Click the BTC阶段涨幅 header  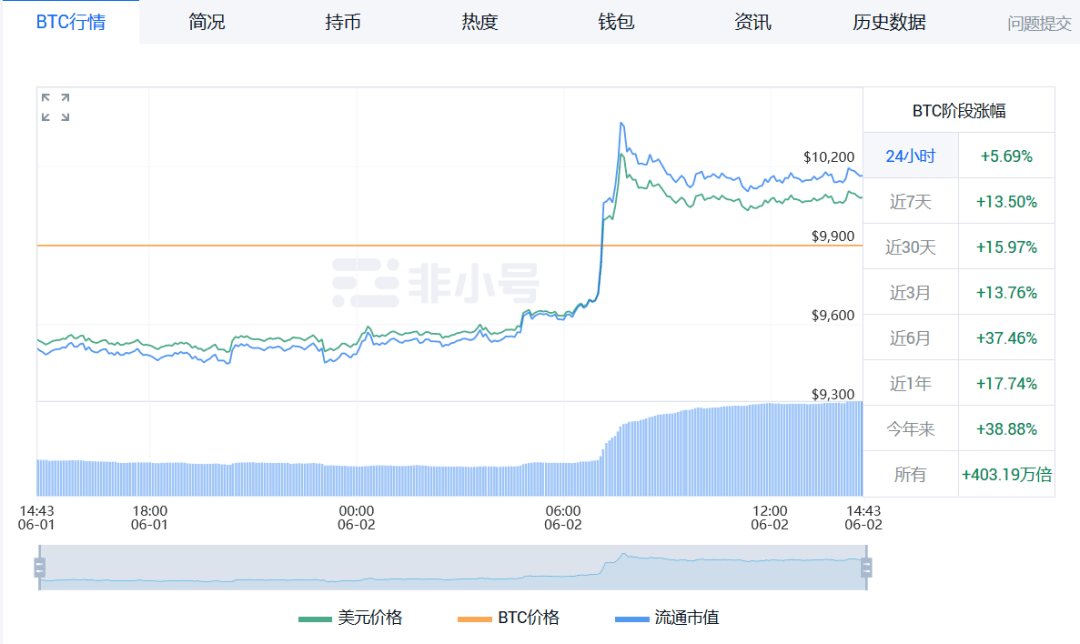(959, 110)
